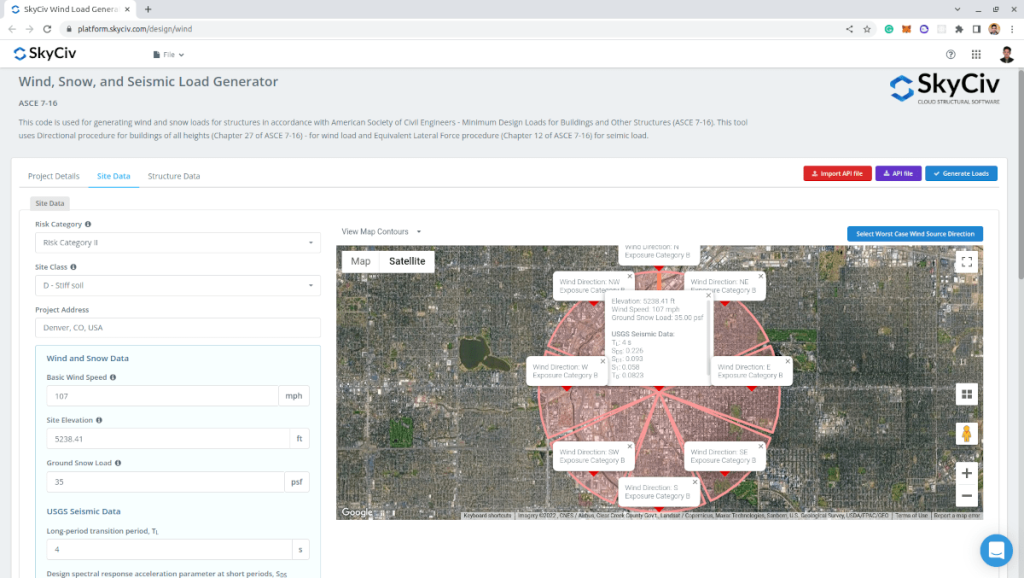Screen dimensions: 1024x578
Task: Click the map tilt grid icon
Action: (966, 394)
